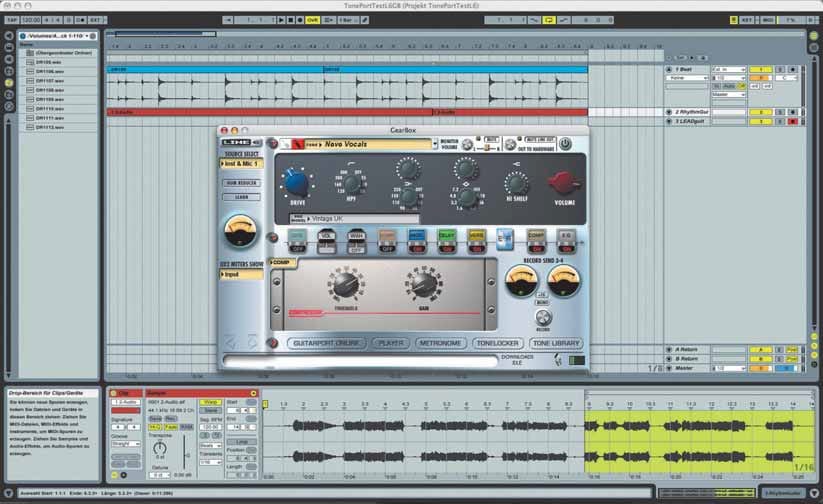Click the Stop button in the transport bar
The width and height of the screenshot is (823, 504).
click(290, 20)
